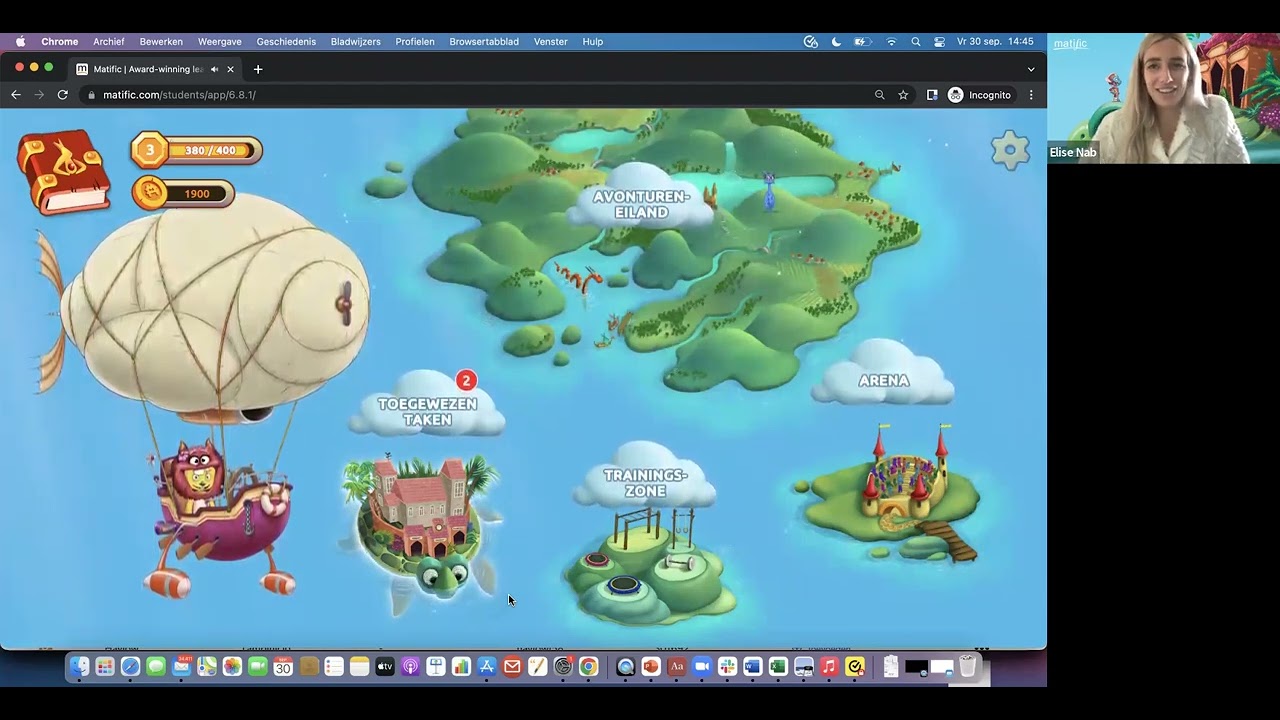Toggle Do Not Disturb moon icon
Viewport: 1280px width, 720px height.
coord(836,42)
